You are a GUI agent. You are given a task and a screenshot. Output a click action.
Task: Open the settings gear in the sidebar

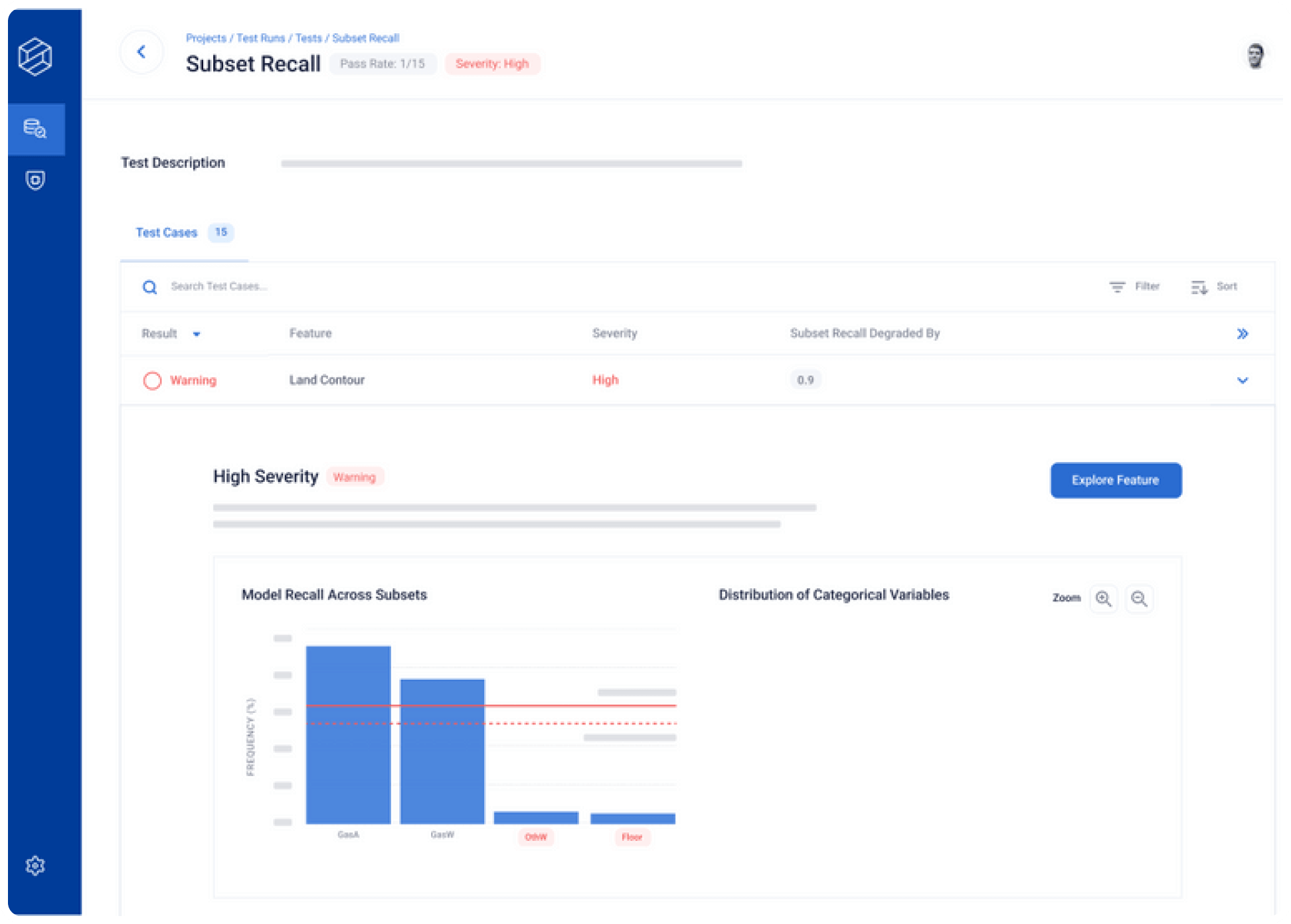click(35, 866)
